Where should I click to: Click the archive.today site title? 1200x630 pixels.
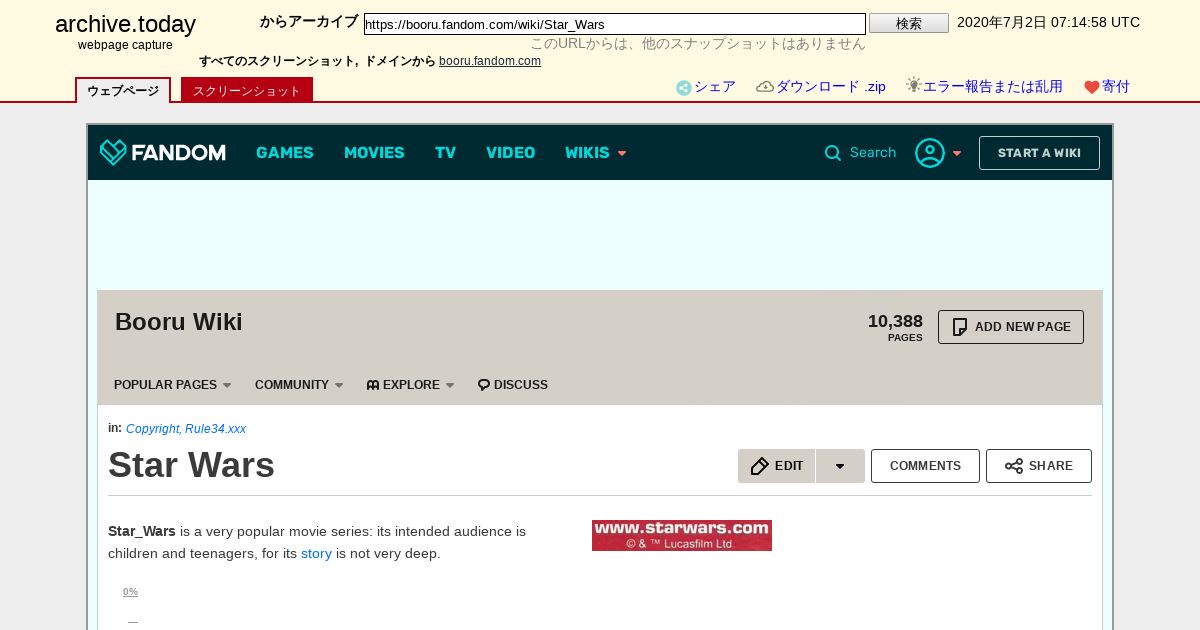(125, 24)
